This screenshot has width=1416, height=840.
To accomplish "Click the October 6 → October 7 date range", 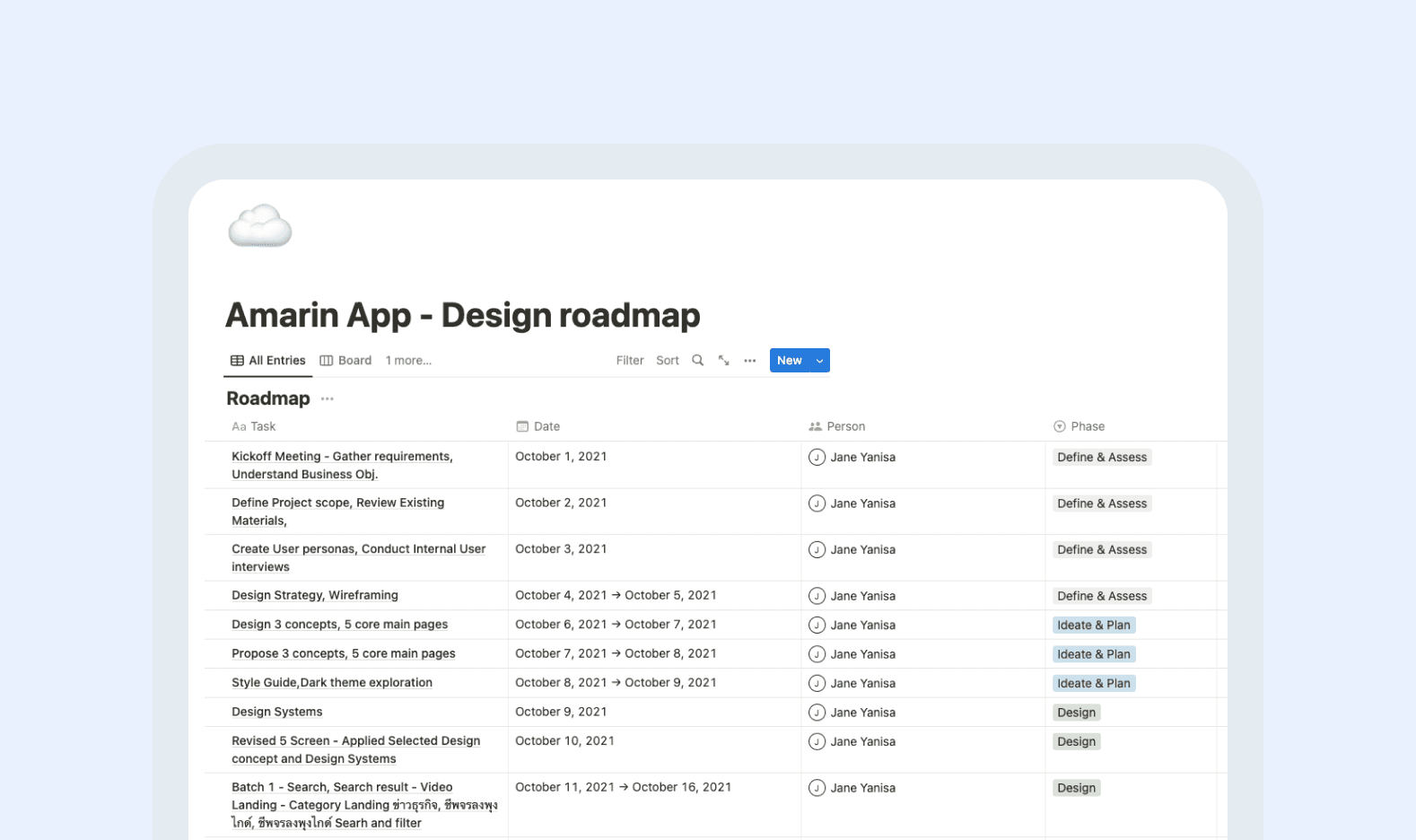I will point(616,625).
